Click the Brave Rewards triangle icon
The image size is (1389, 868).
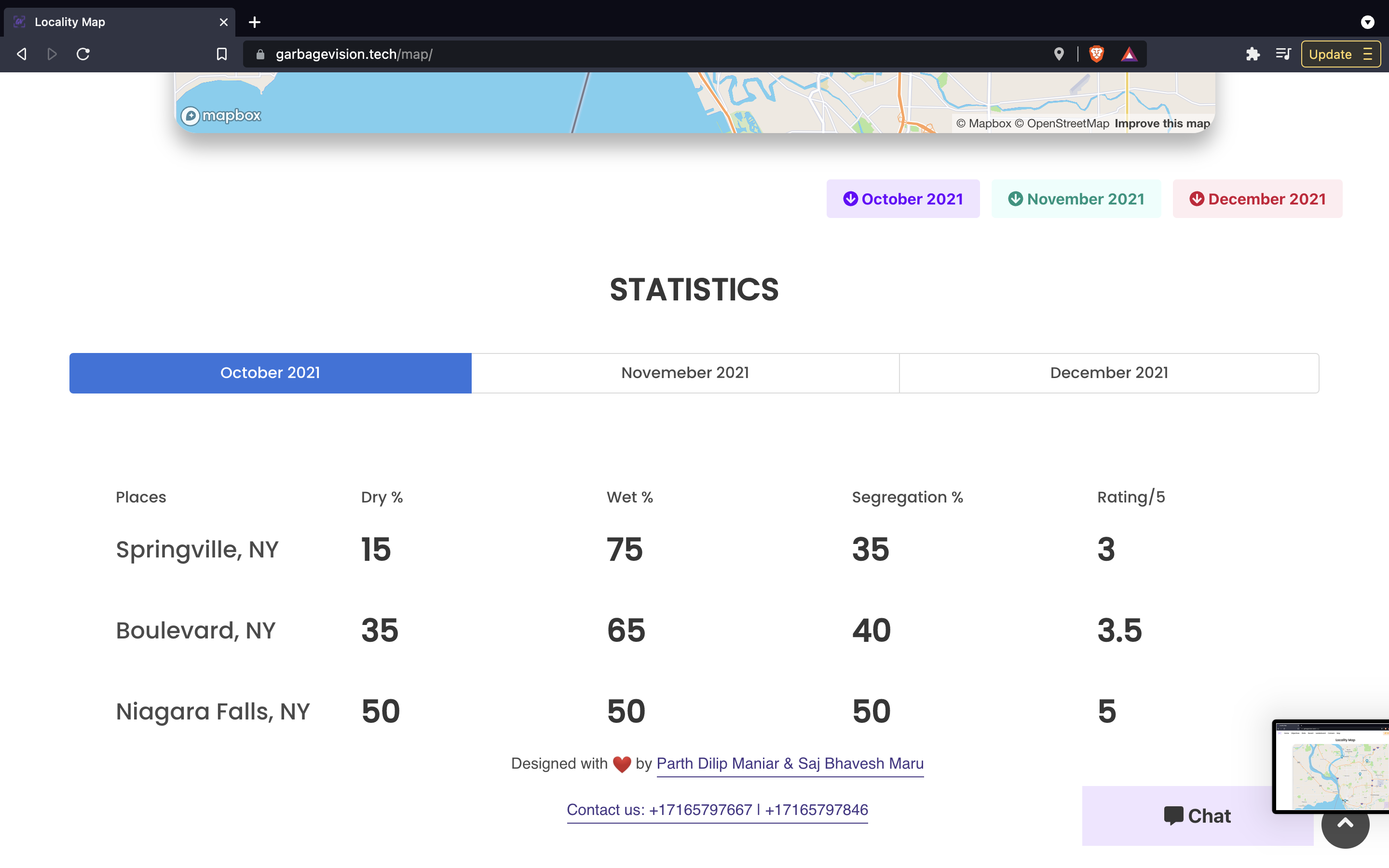(1129, 54)
